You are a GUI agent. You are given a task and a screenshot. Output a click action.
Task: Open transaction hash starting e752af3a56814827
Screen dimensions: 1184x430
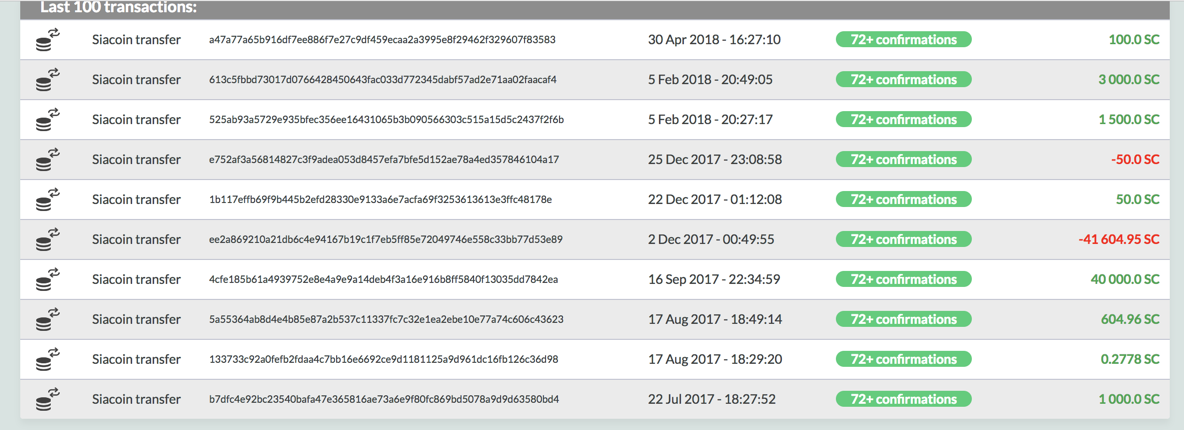coord(384,160)
